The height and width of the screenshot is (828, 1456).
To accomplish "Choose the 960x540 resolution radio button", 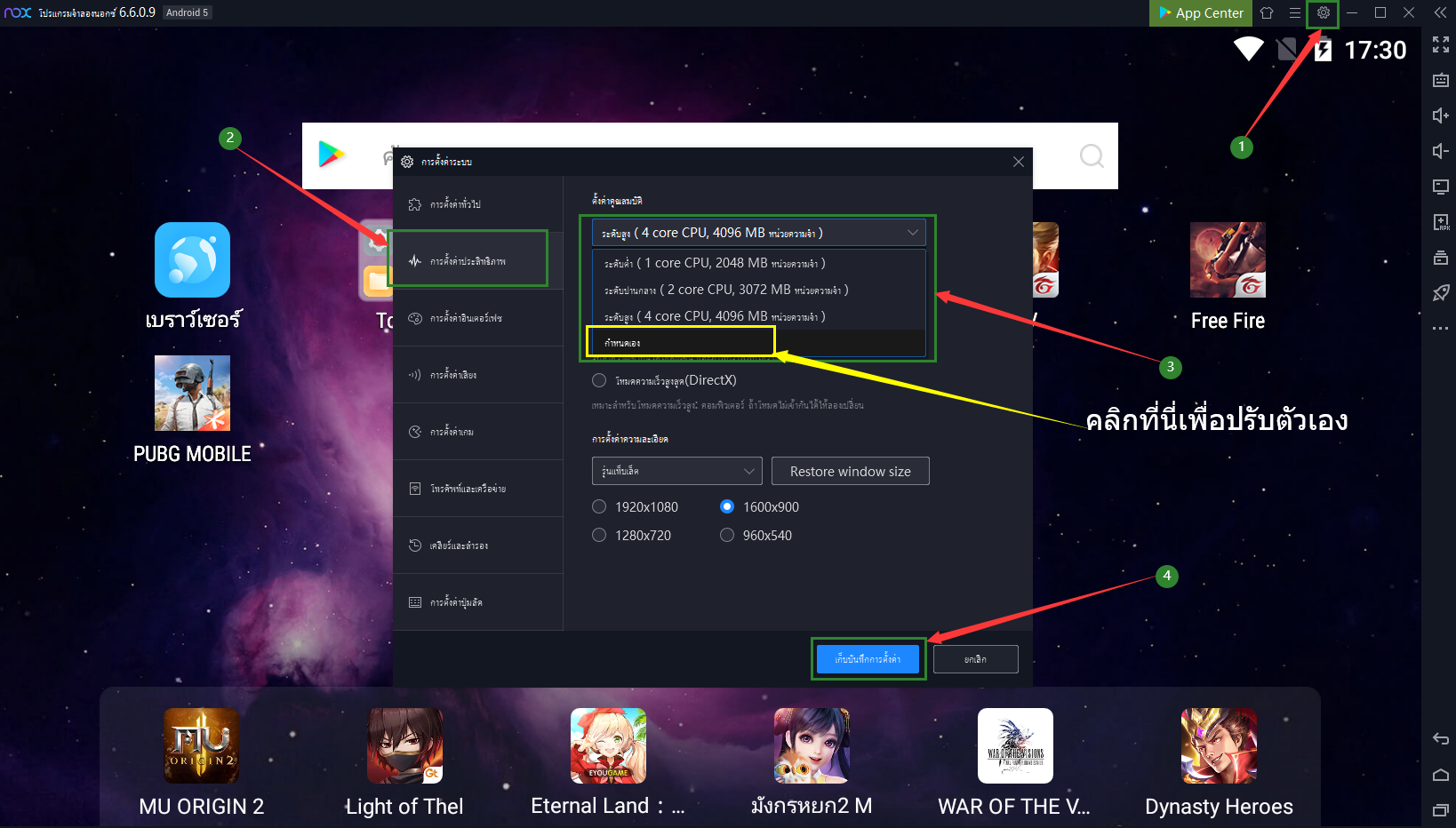I will pyautogui.click(x=727, y=536).
